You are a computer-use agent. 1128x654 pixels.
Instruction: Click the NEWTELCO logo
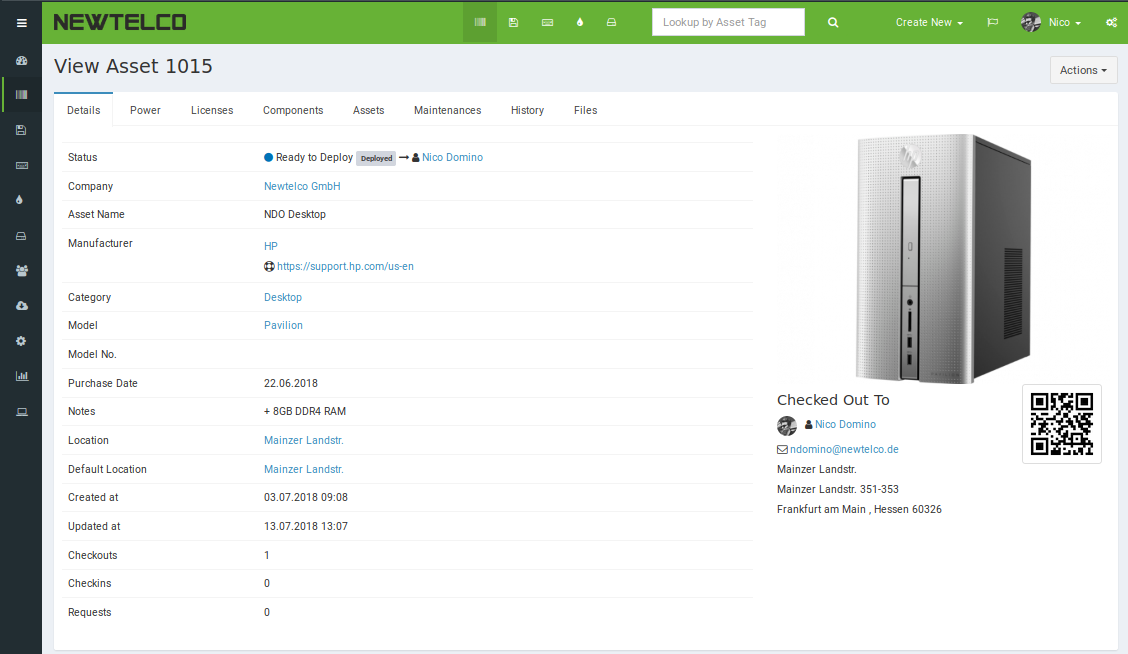(x=120, y=22)
